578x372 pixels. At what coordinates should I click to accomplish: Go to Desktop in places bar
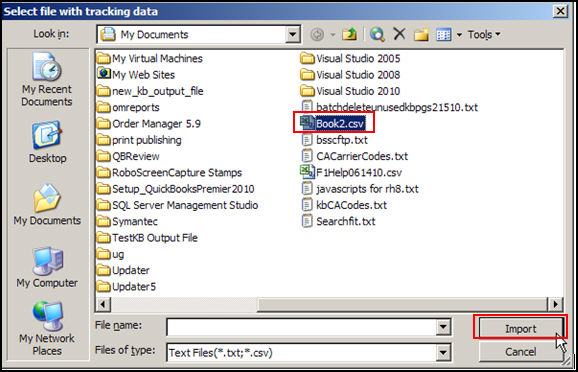(48, 142)
